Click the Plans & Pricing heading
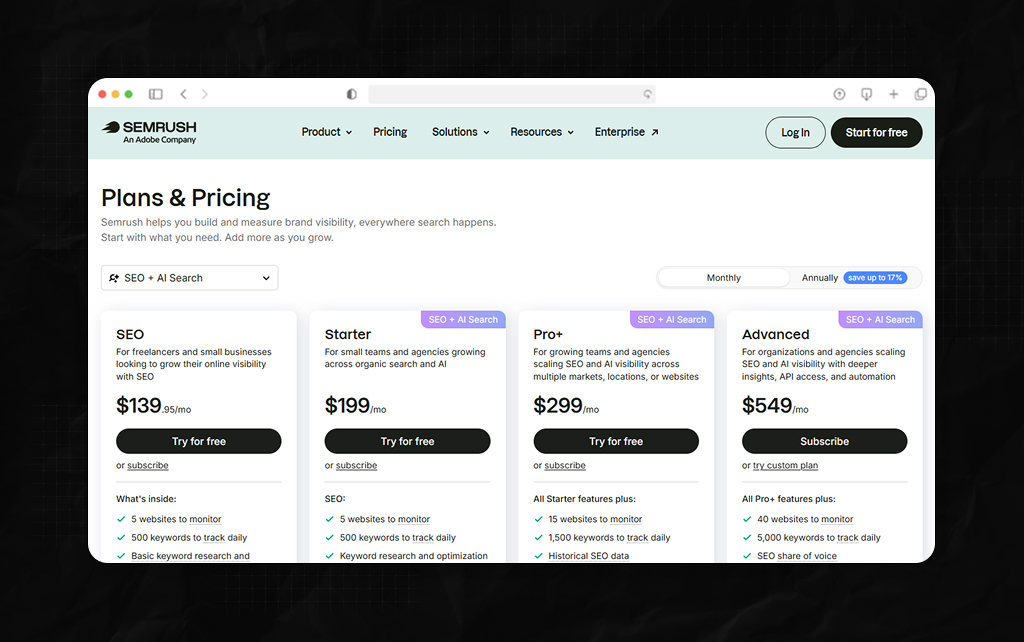The height and width of the screenshot is (642, 1024). click(x=185, y=198)
